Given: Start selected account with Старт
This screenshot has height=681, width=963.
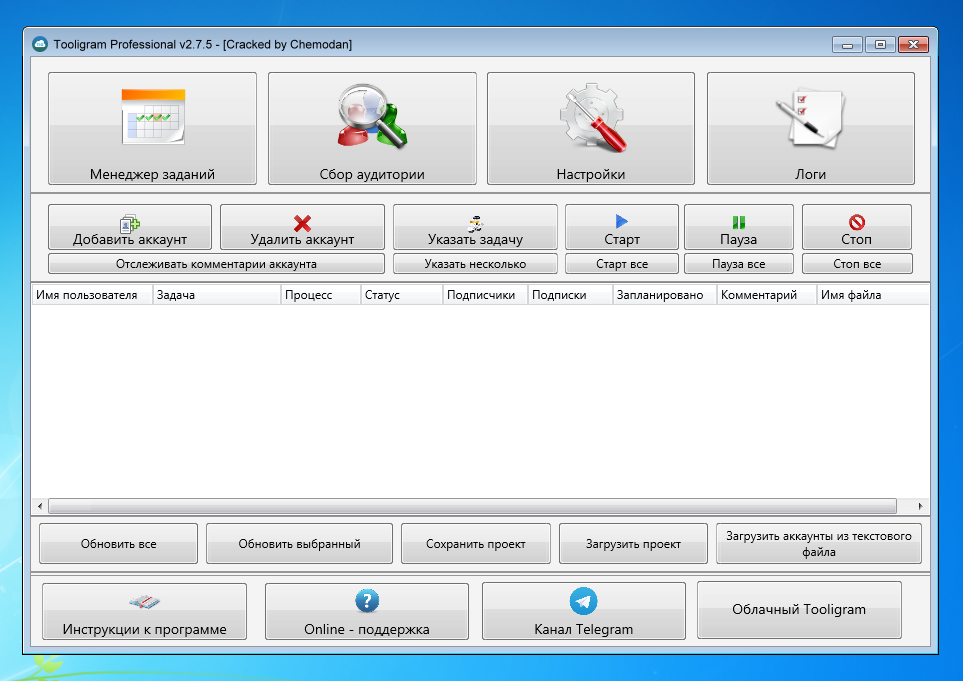Looking at the screenshot, I should 622,227.
